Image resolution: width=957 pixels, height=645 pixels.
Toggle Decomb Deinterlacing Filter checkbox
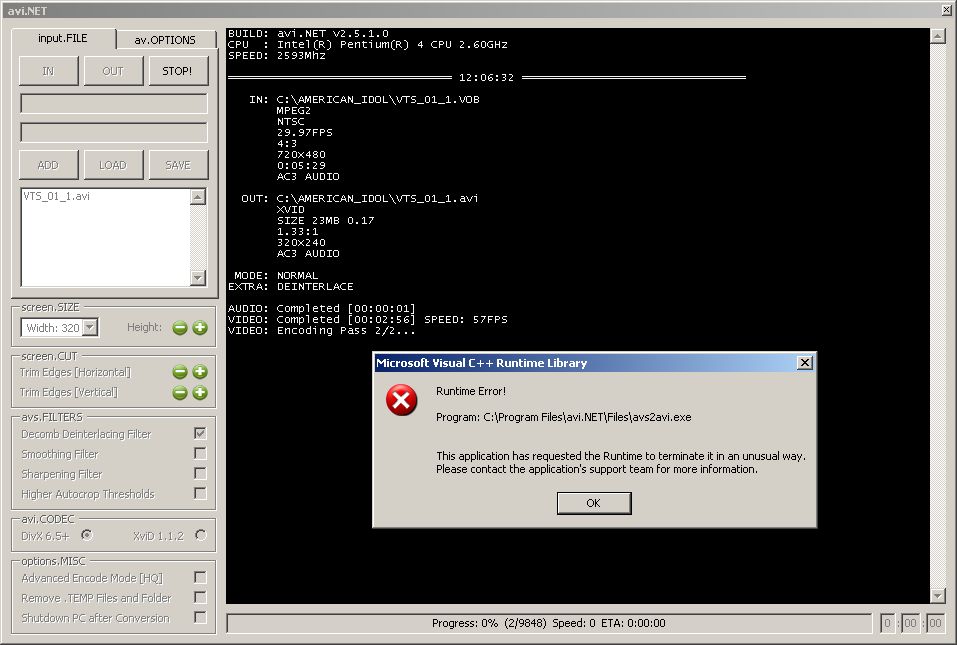coord(200,433)
